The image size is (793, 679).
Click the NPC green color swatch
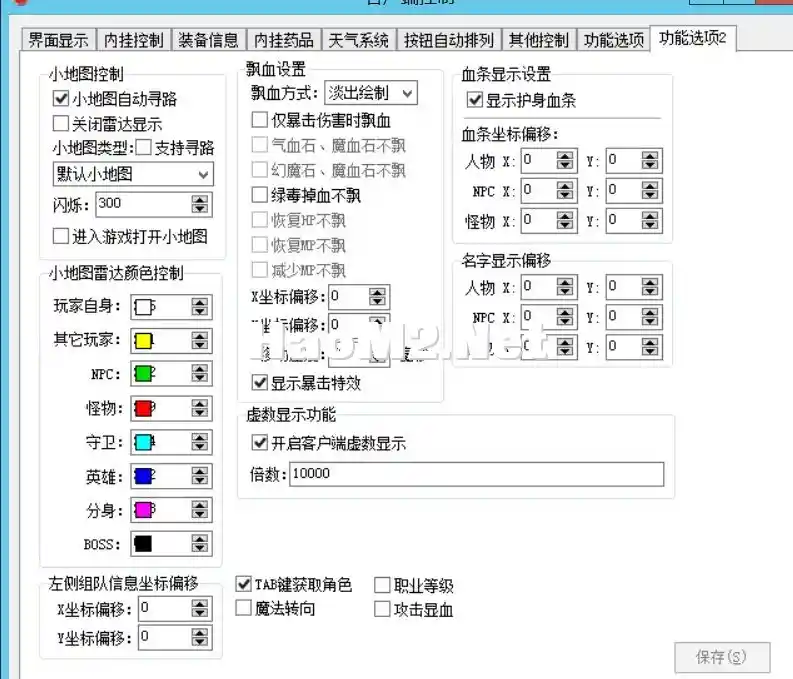pos(144,374)
